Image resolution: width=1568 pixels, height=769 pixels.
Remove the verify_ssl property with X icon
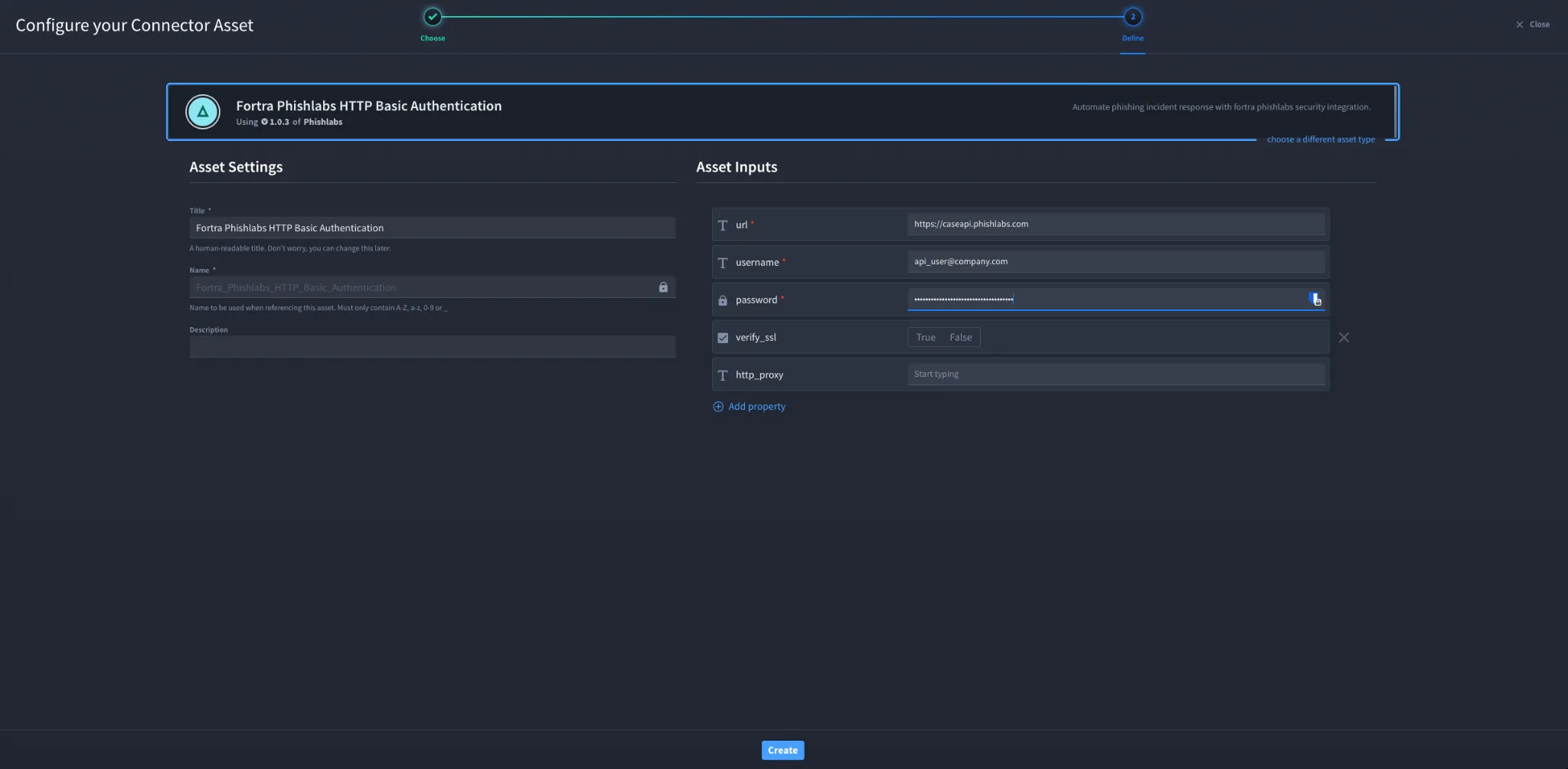coord(1344,337)
